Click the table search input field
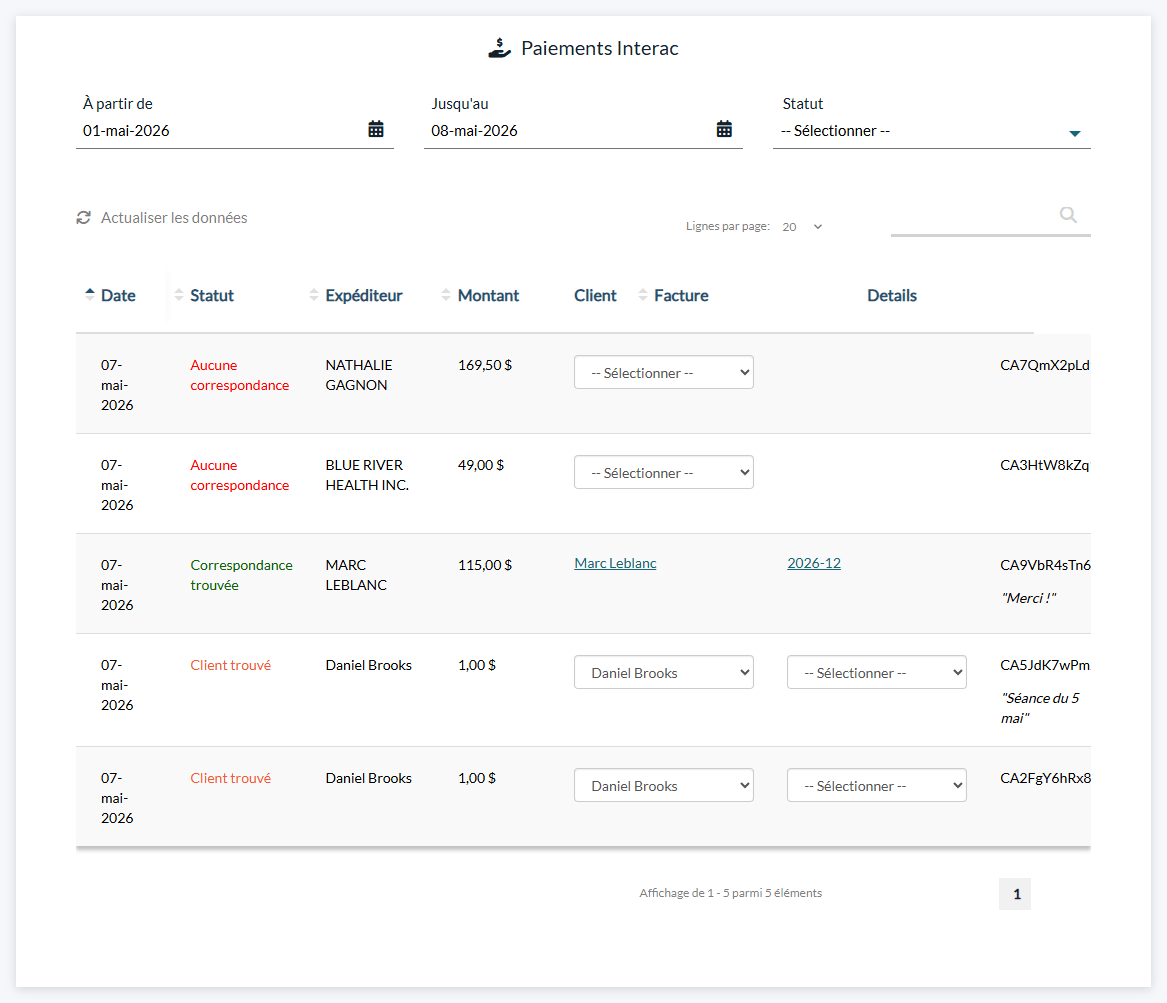Screen dimensions: 1167x1003 coord(973,216)
